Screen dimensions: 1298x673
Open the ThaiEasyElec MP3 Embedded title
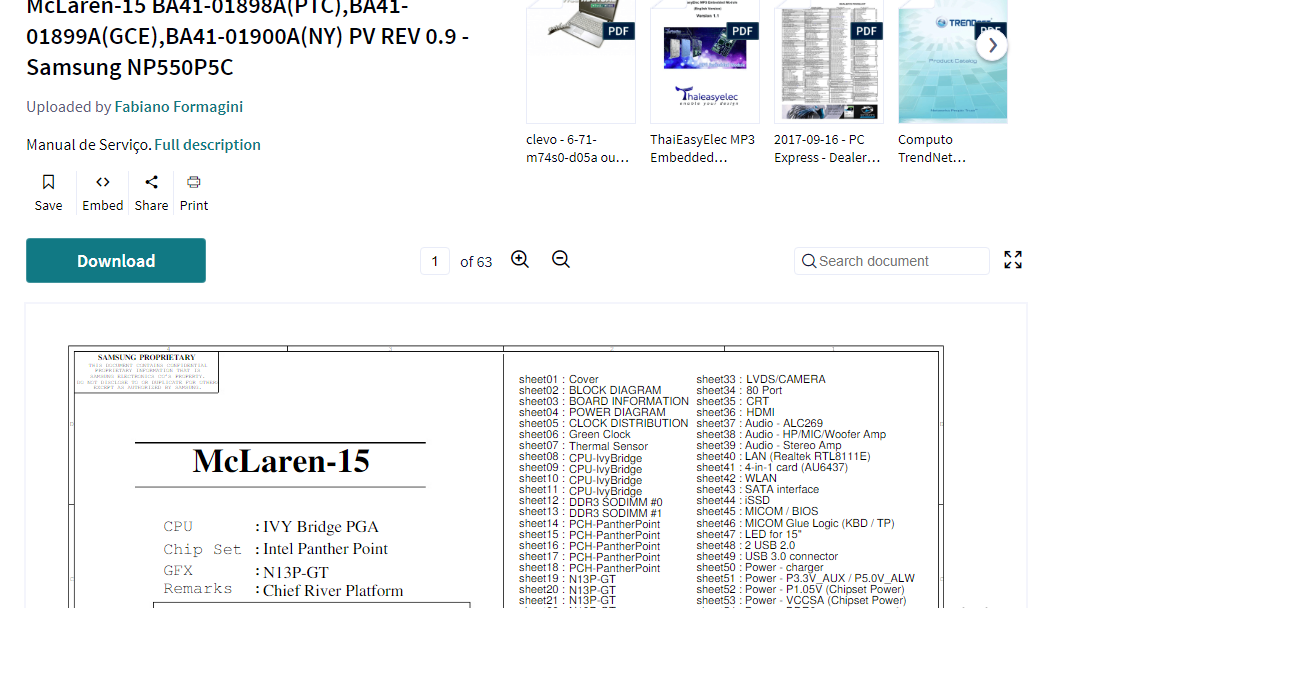click(703, 148)
